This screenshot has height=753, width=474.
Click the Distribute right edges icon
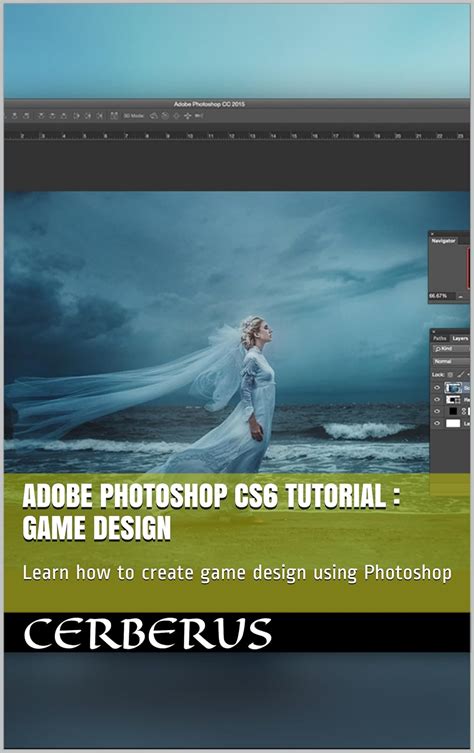point(99,116)
